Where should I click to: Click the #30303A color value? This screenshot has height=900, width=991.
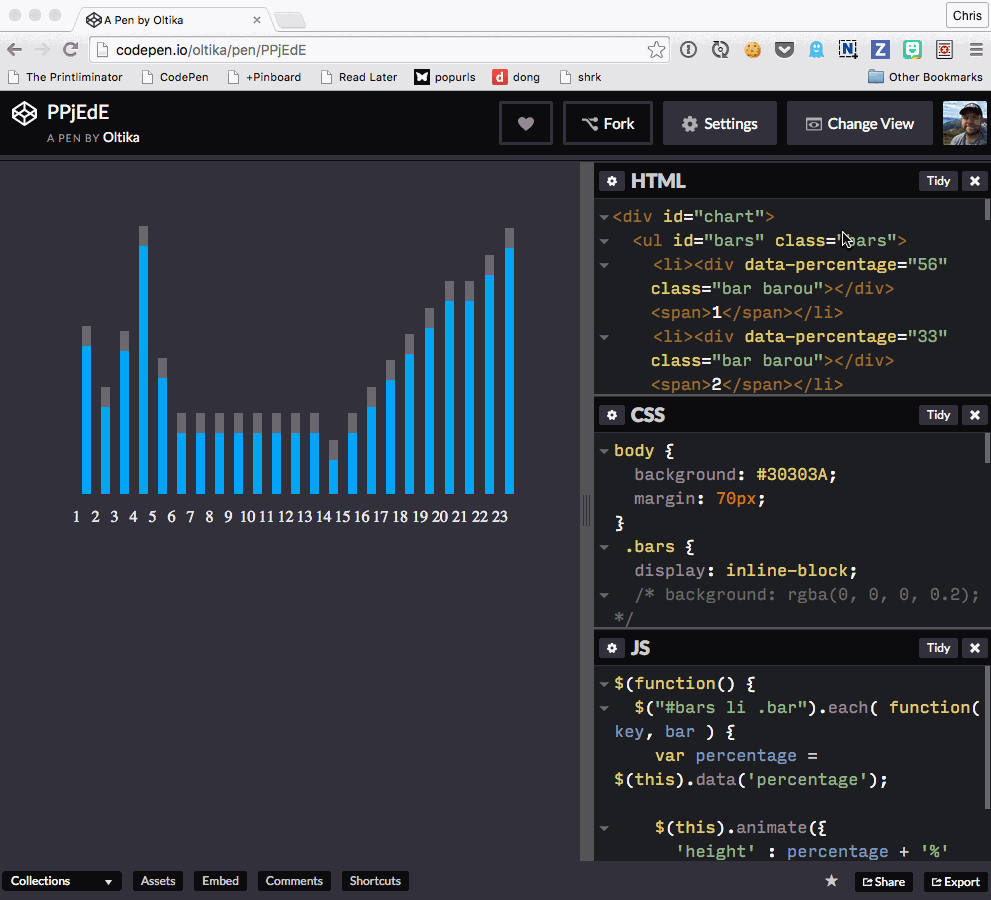pyautogui.click(x=791, y=475)
